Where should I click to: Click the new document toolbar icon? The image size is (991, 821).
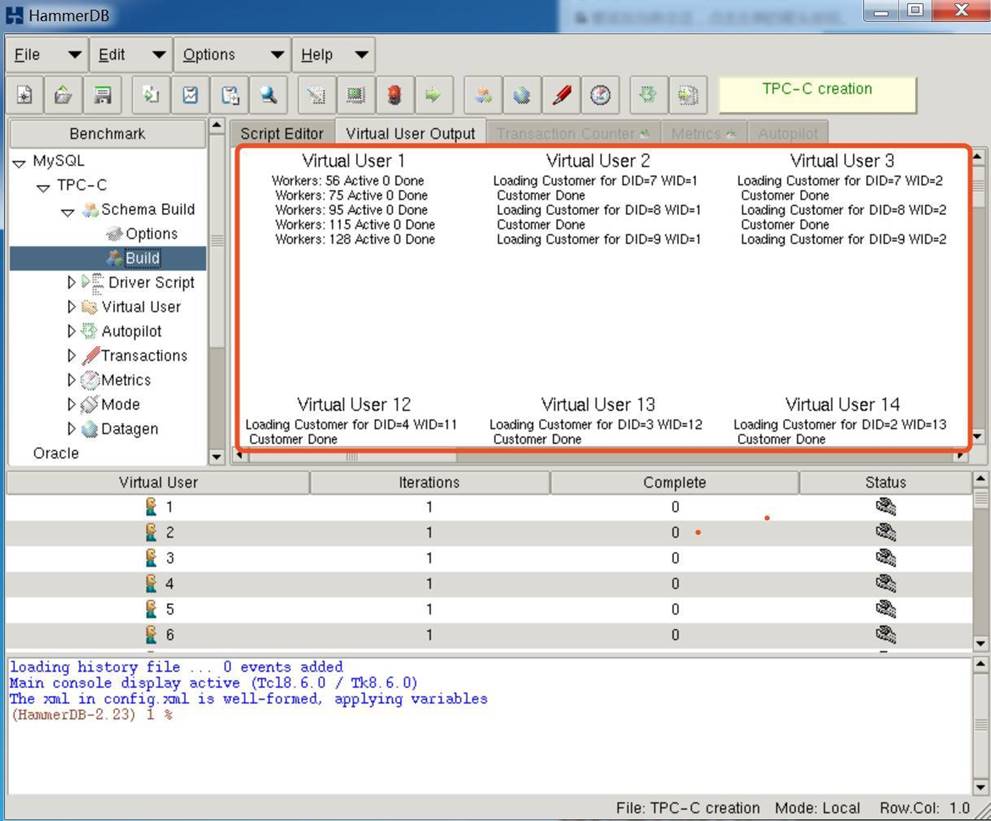coord(24,94)
